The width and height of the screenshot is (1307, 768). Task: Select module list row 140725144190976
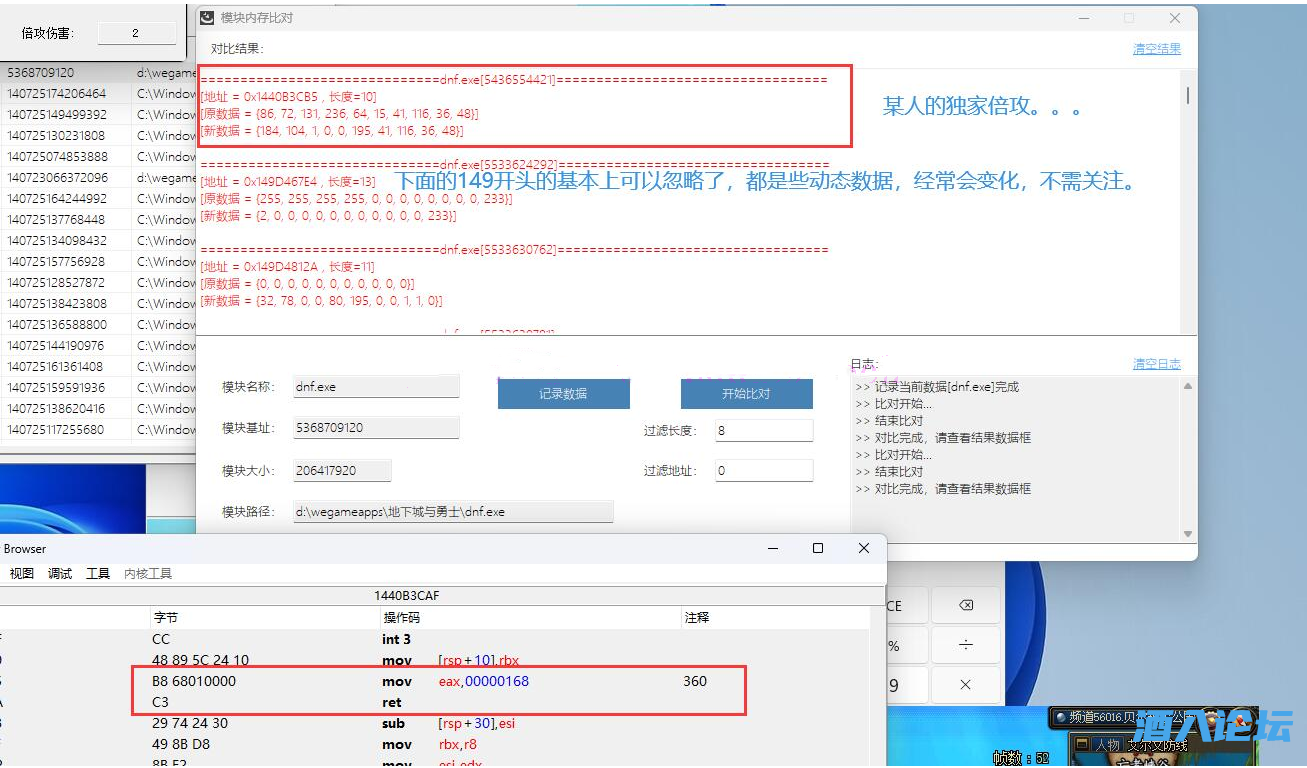(98, 346)
